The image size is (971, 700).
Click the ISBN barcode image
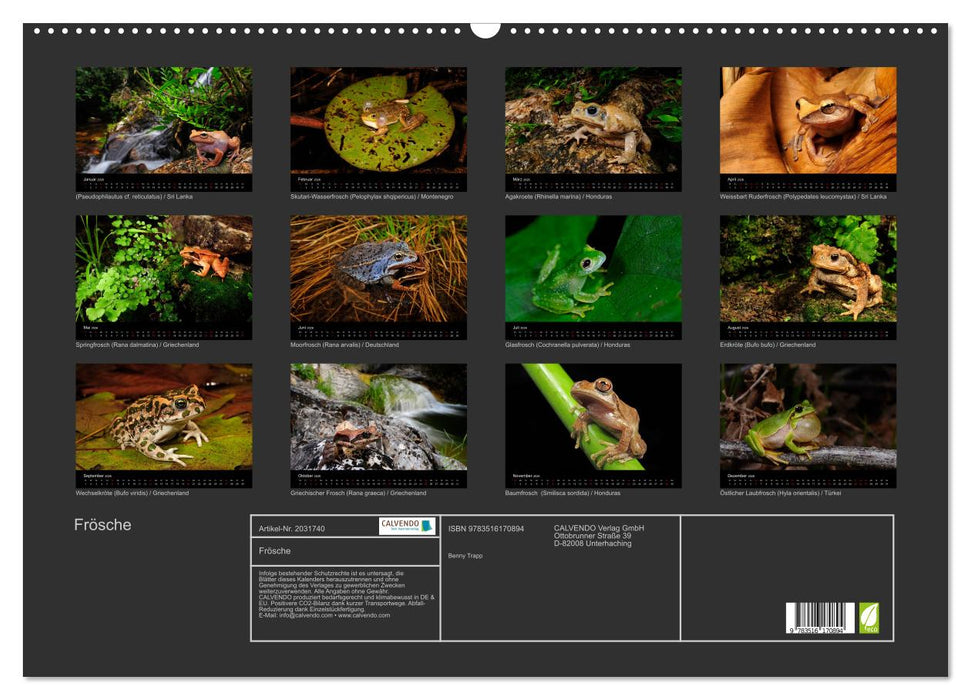(820, 619)
